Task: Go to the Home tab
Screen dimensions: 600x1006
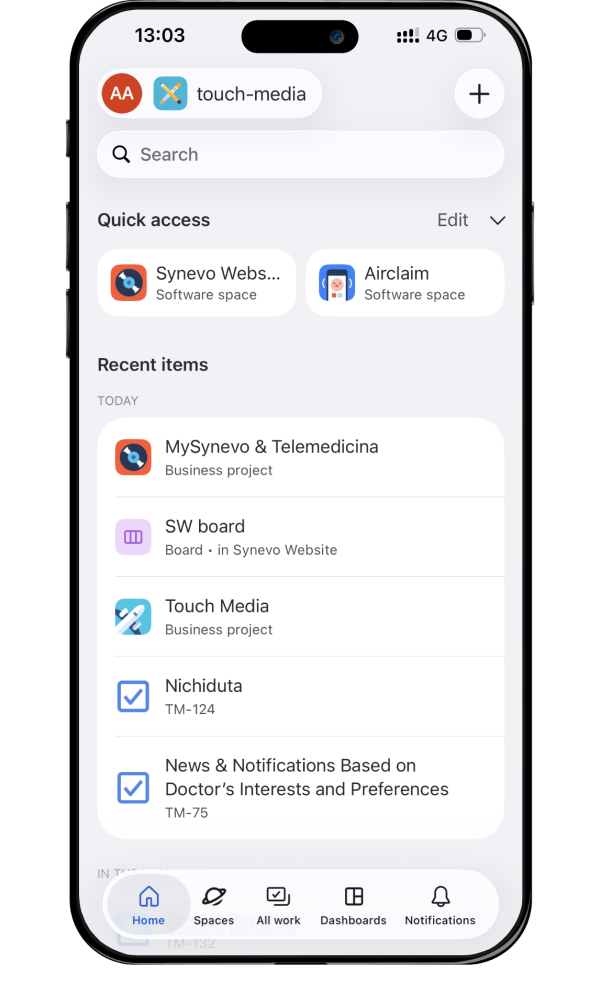Action: [148, 905]
